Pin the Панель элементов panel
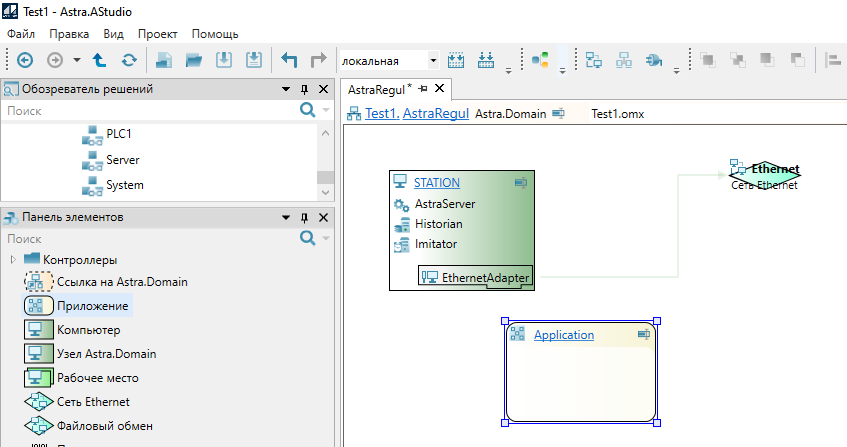 click(305, 217)
